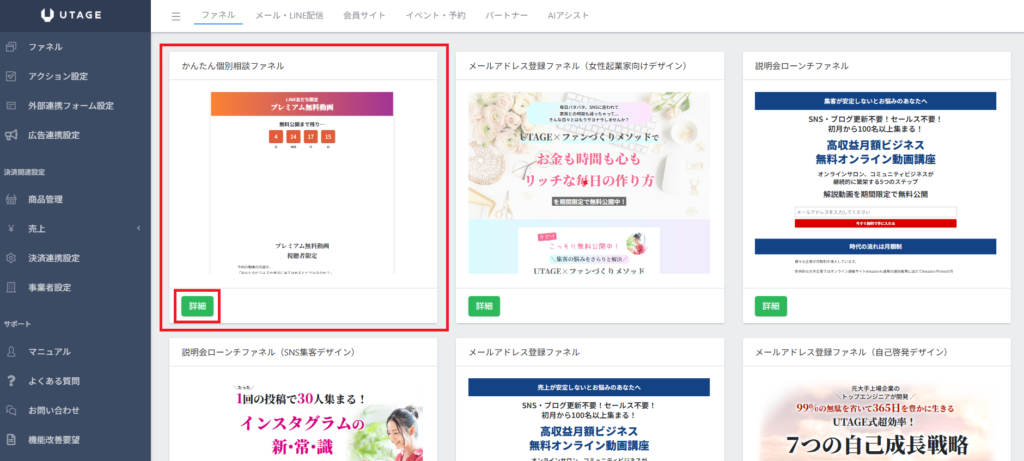Click the よくある質問 question mark icon
Image resolution: width=1024 pixels, height=461 pixels.
point(11,381)
